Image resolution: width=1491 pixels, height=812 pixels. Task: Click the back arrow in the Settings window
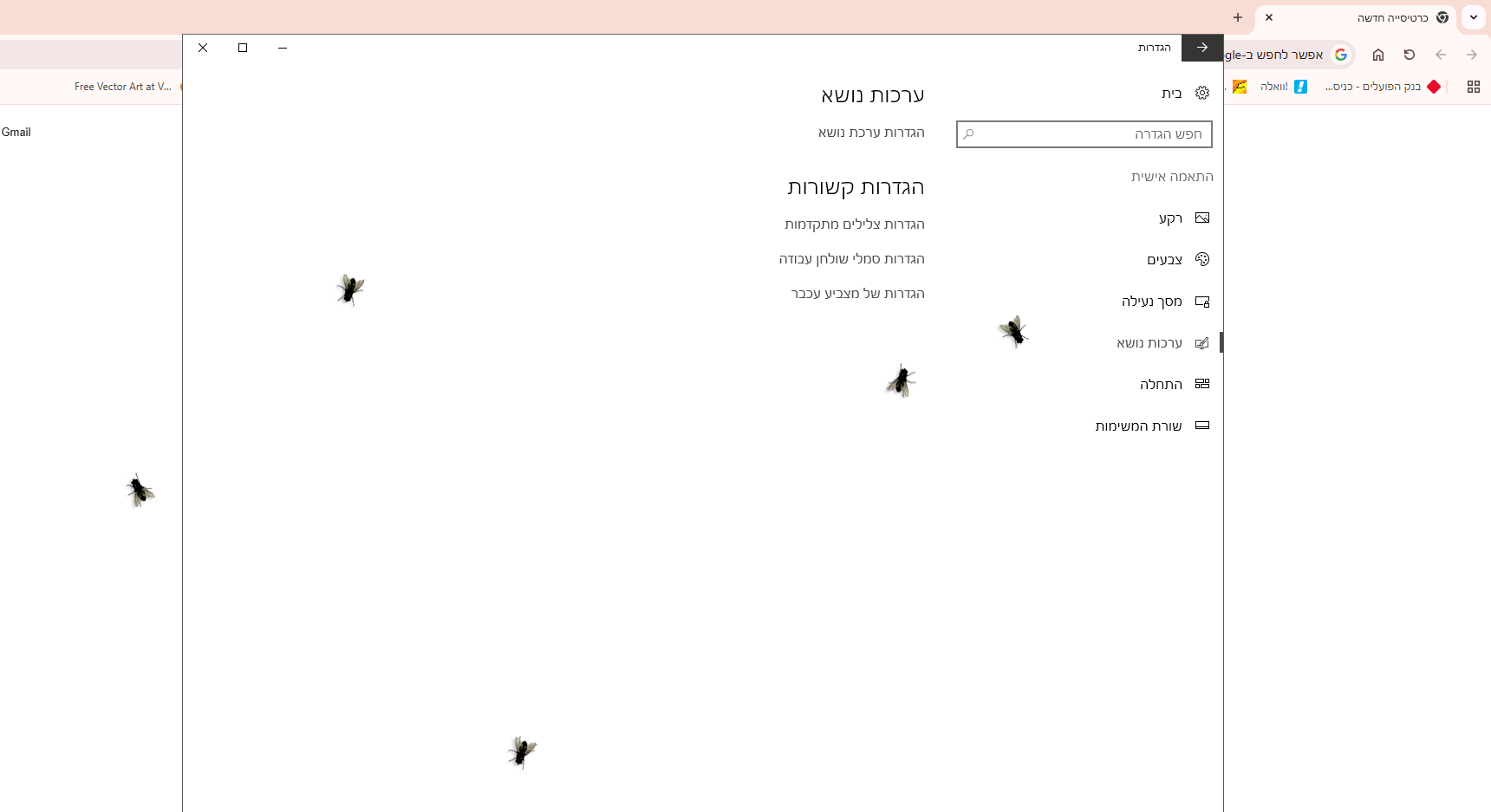(1202, 48)
